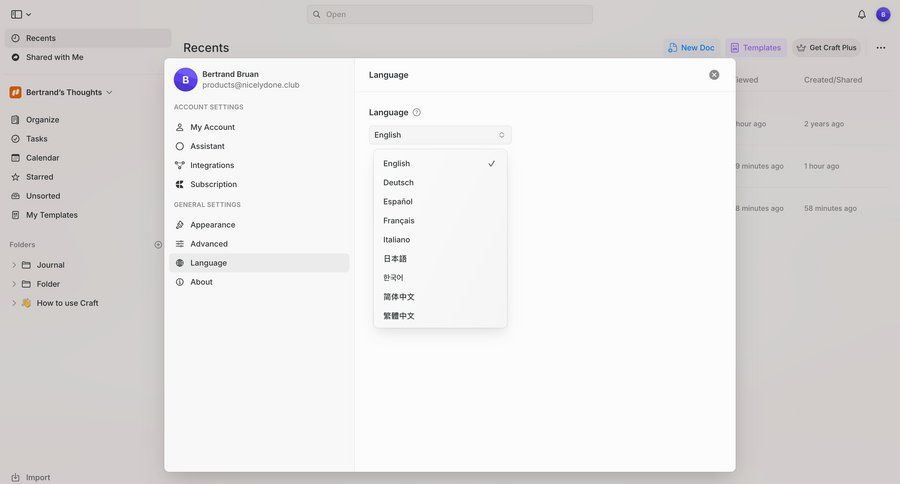This screenshot has width=900, height=484.
Task: Select 한국어 language option
Action: (440, 277)
